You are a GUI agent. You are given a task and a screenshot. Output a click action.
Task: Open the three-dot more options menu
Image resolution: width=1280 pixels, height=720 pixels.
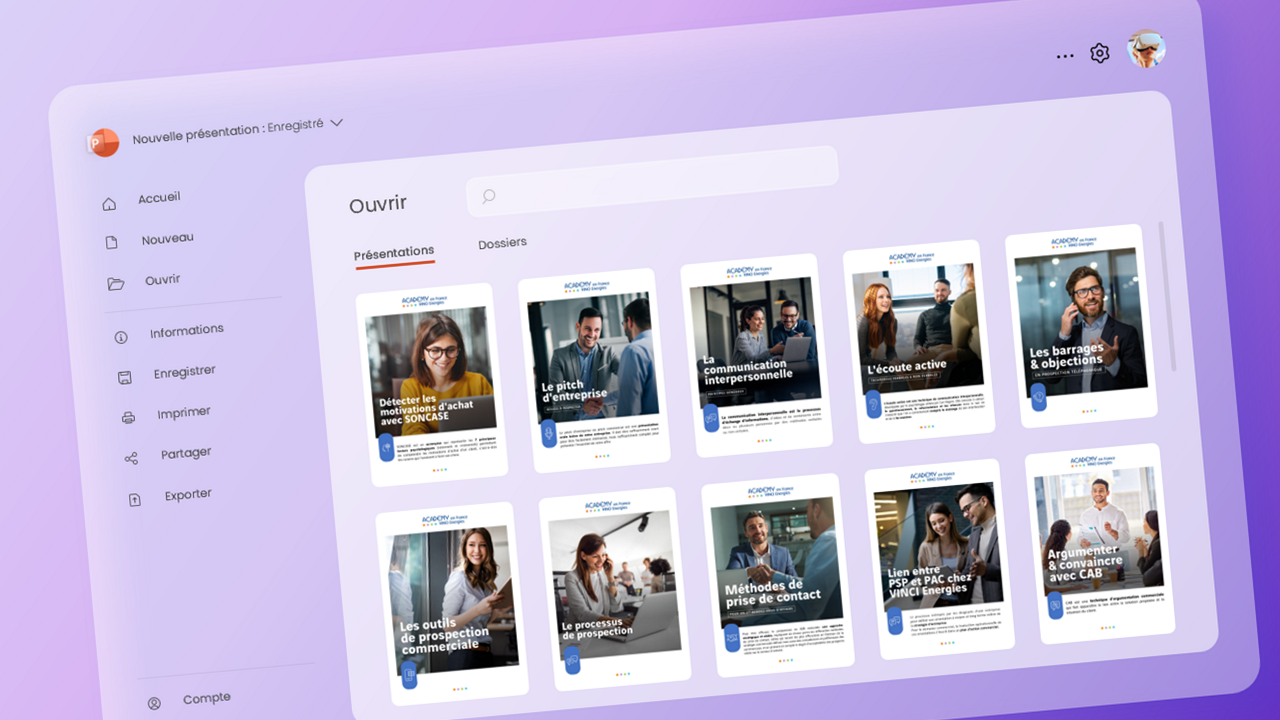pyautogui.click(x=1065, y=56)
